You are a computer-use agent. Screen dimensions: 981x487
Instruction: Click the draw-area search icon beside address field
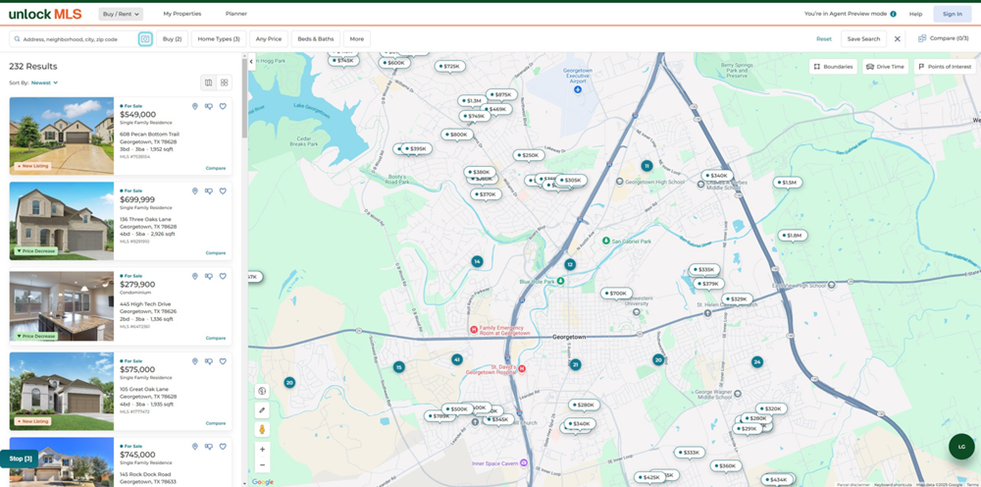pos(145,39)
